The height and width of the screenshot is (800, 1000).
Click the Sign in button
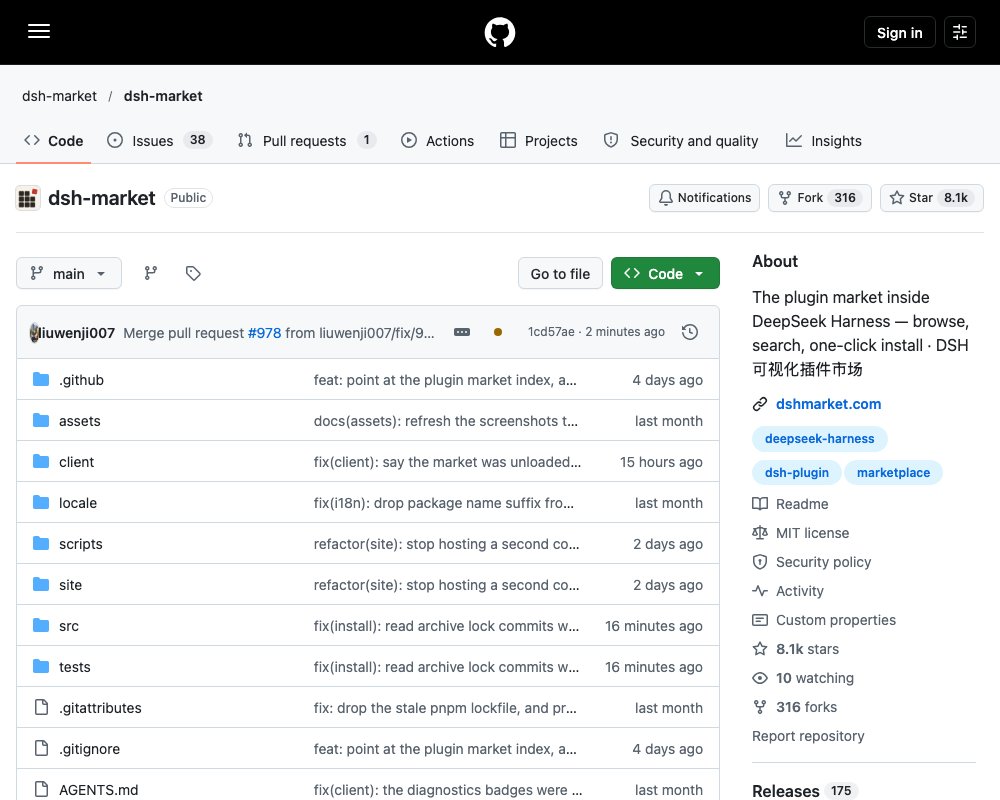pyautogui.click(x=899, y=33)
